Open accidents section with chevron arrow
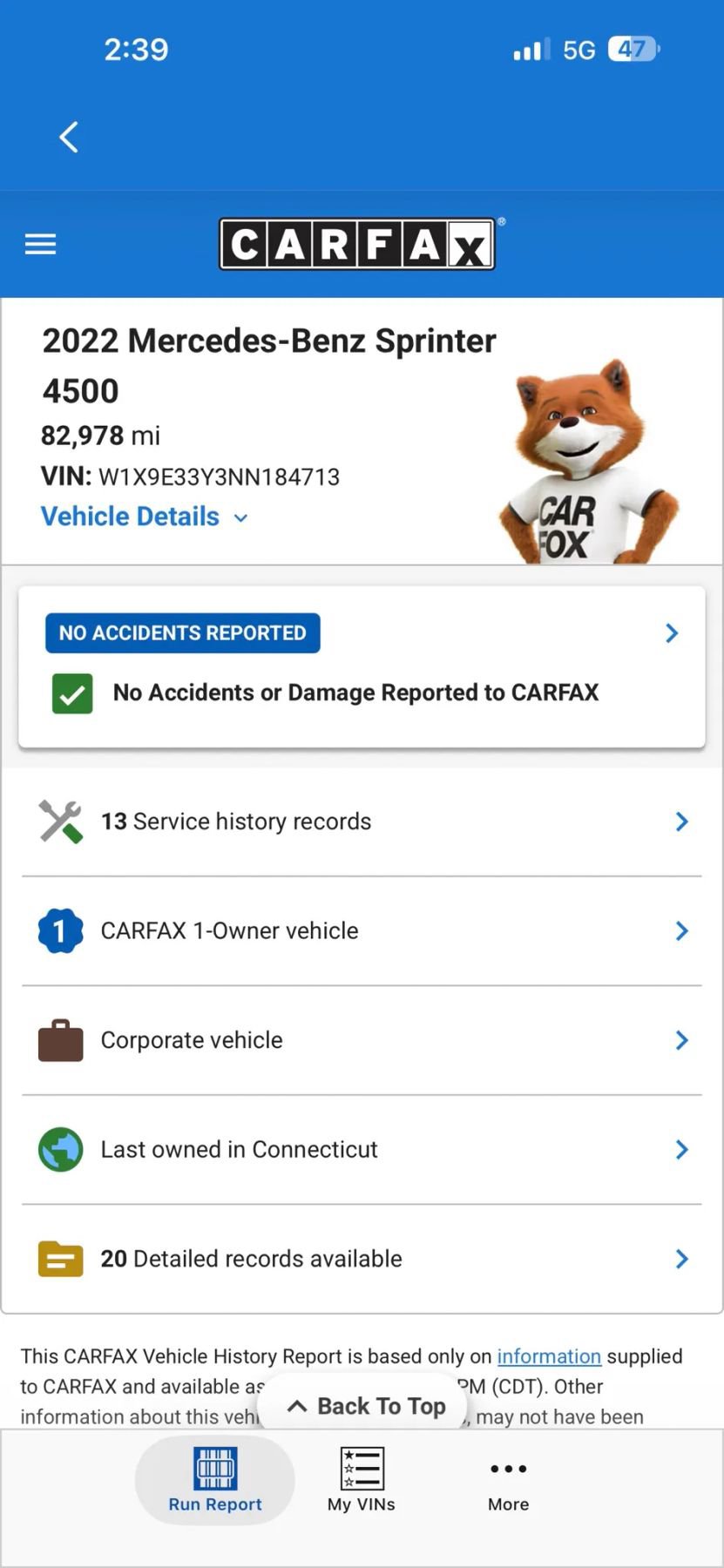The image size is (724, 1568). 672,633
